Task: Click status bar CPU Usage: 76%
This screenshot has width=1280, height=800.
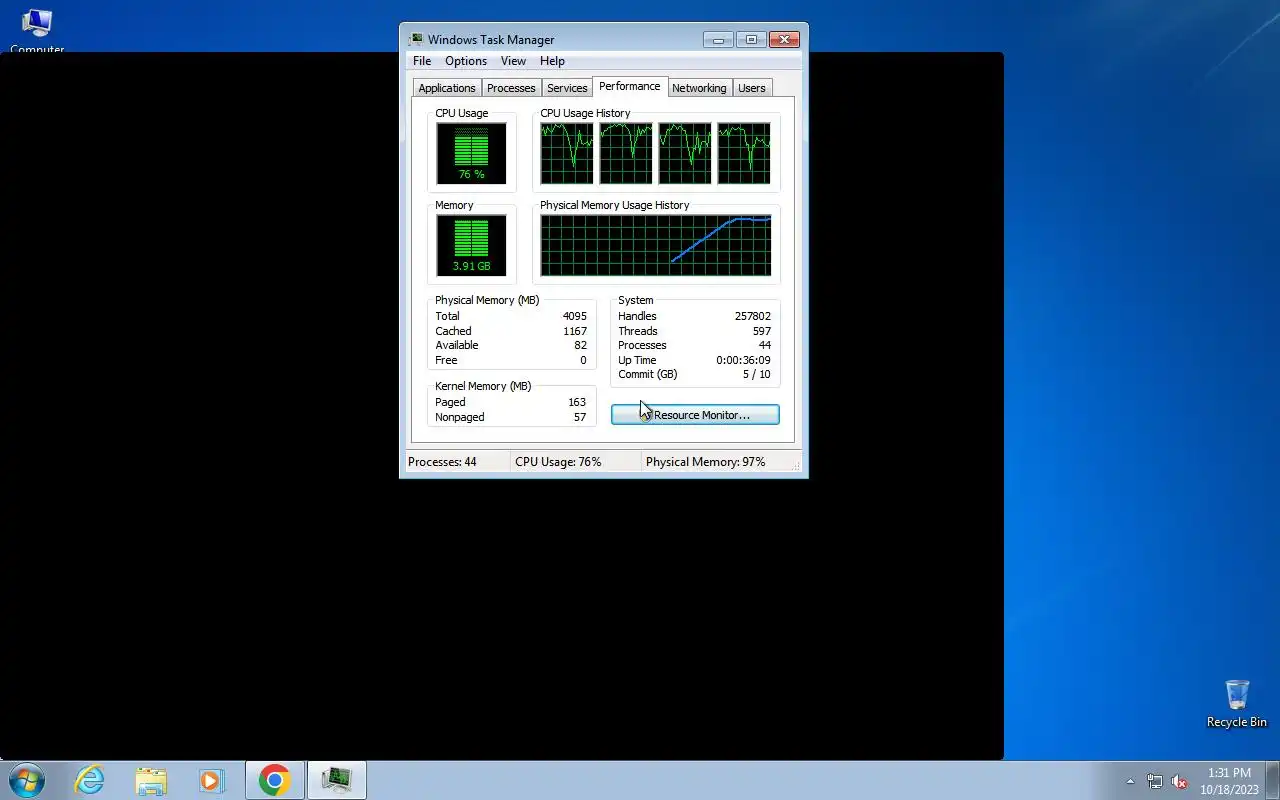Action: [558, 462]
